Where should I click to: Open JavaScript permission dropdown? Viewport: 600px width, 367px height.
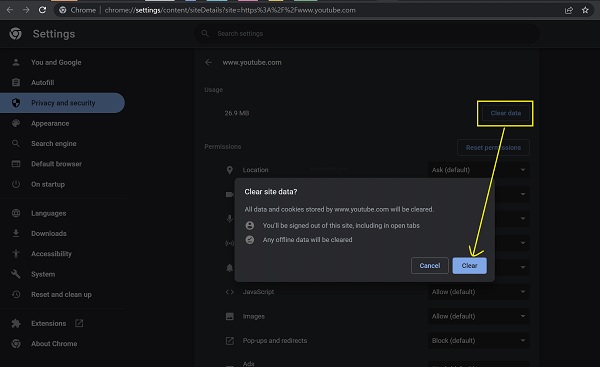pos(478,292)
